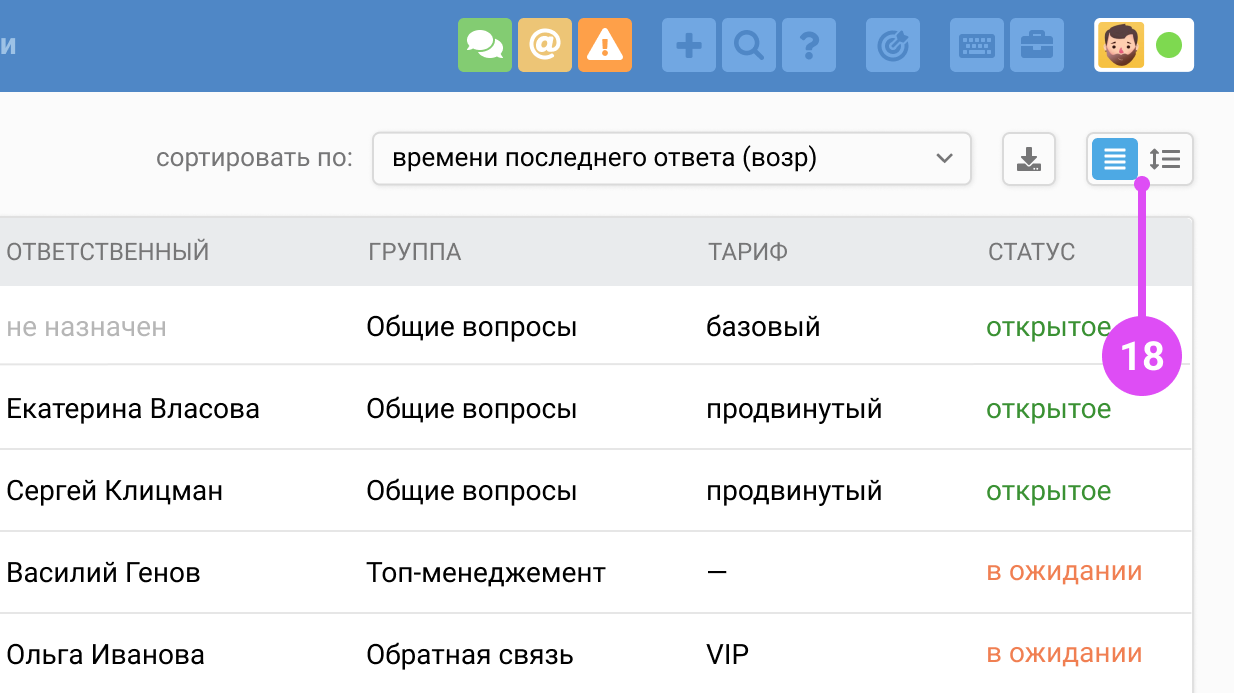The image size is (1234, 693).
Task: Click the plus icon to create
Action: pyautogui.click(x=689, y=45)
